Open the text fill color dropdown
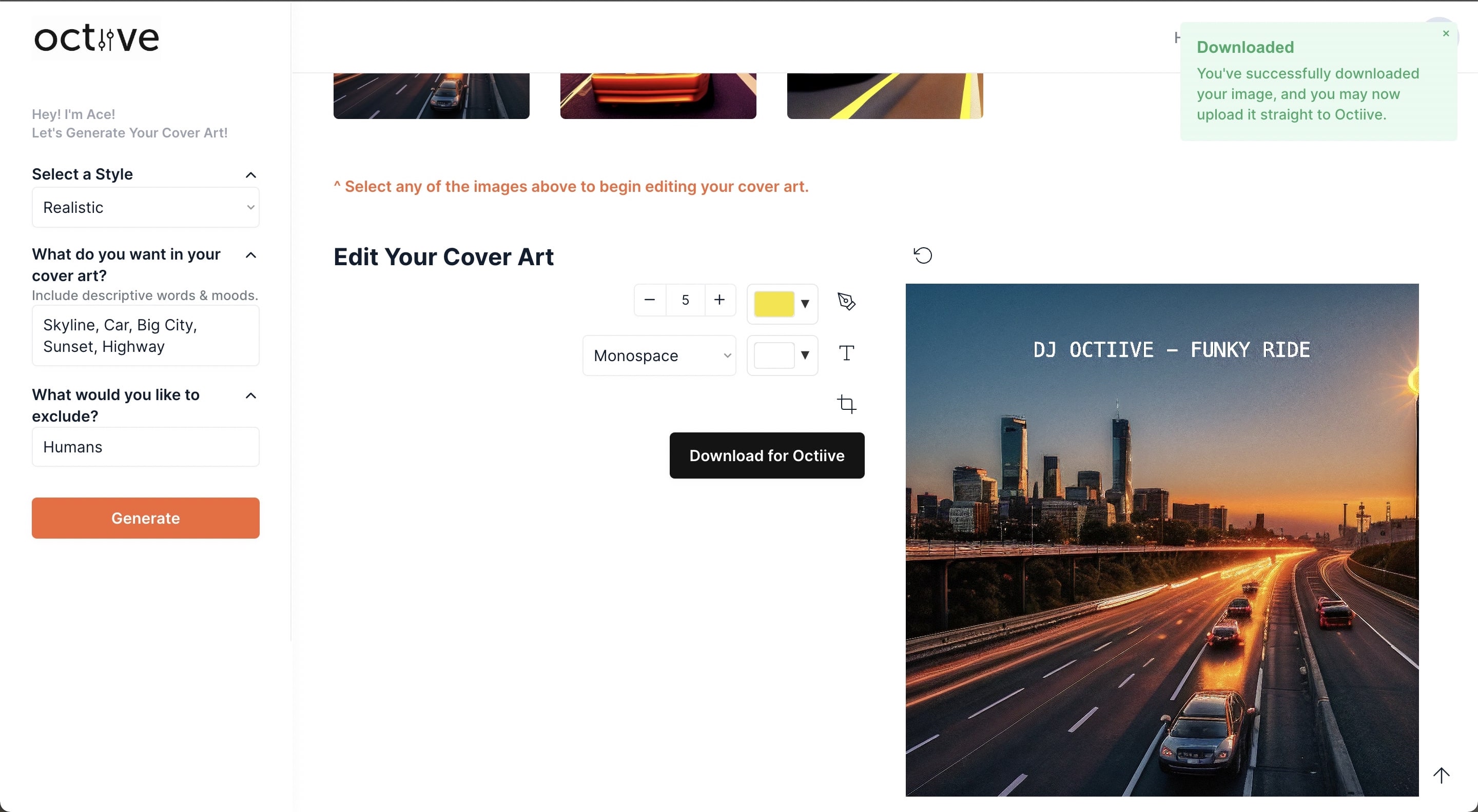Image resolution: width=1478 pixels, height=812 pixels. (x=804, y=355)
